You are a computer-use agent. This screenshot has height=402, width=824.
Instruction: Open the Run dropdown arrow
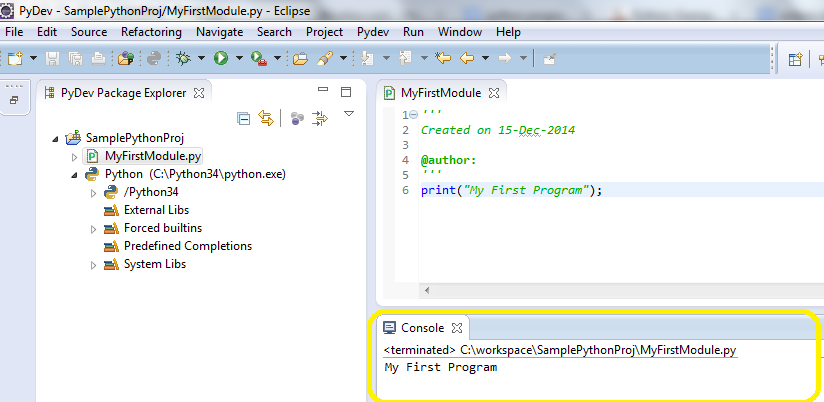(x=239, y=58)
